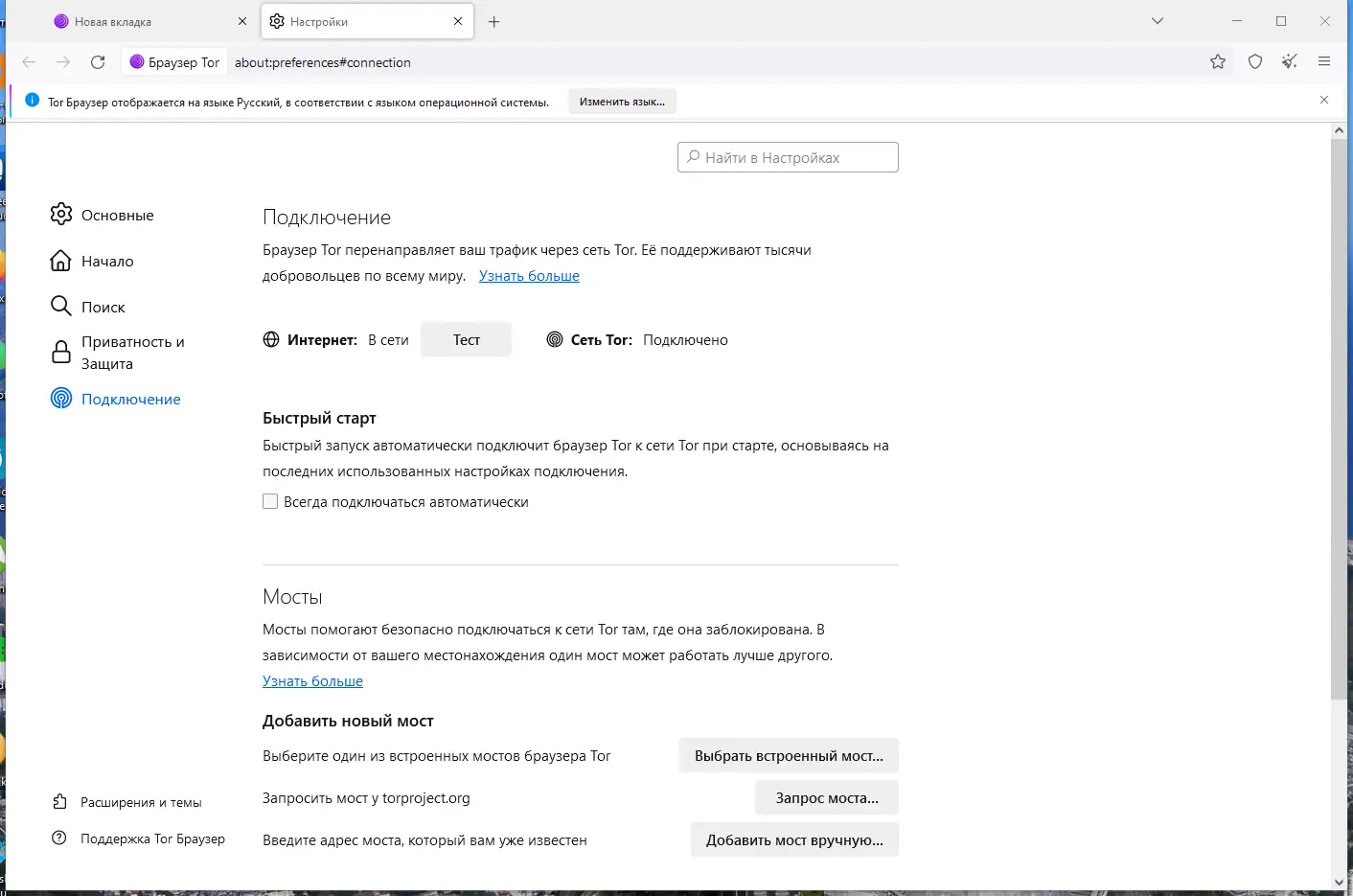Click the scrollbar down arrow
This screenshot has width=1353, height=896.
pos(1339,883)
